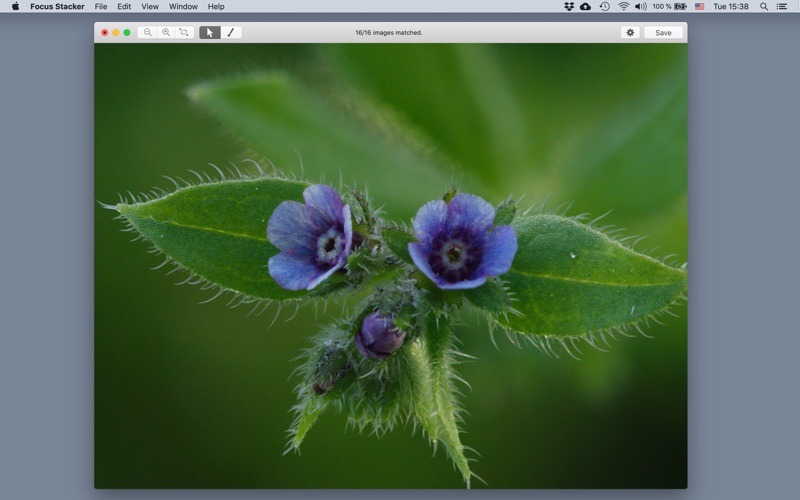
Task: Click the zoom in magnifier icon
Action: click(x=166, y=33)
